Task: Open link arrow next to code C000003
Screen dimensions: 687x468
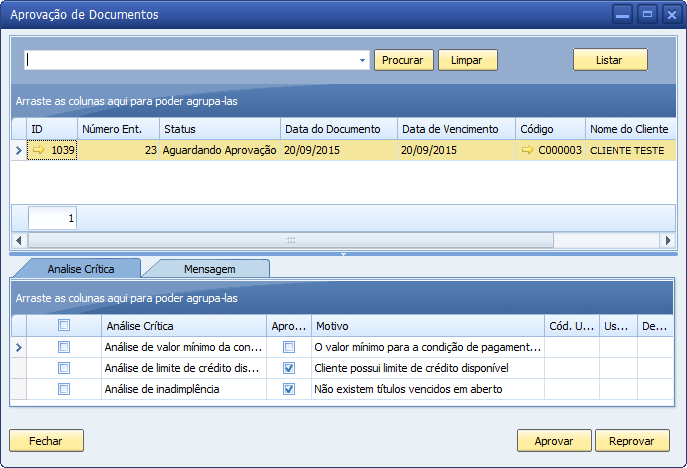Action: pos(528,150)
